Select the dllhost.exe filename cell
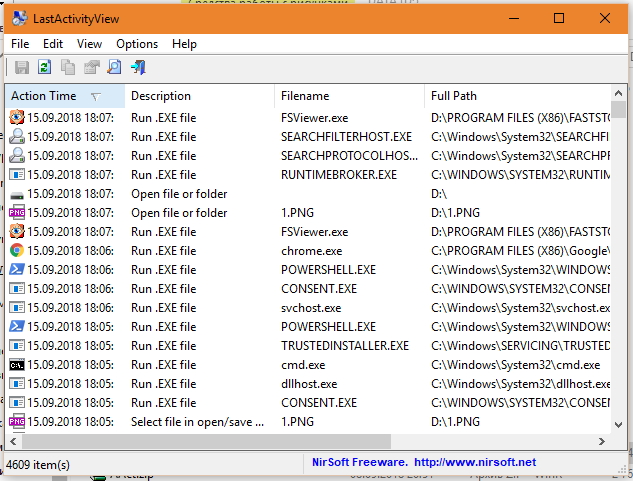633x481 pixels. [309, 384]
